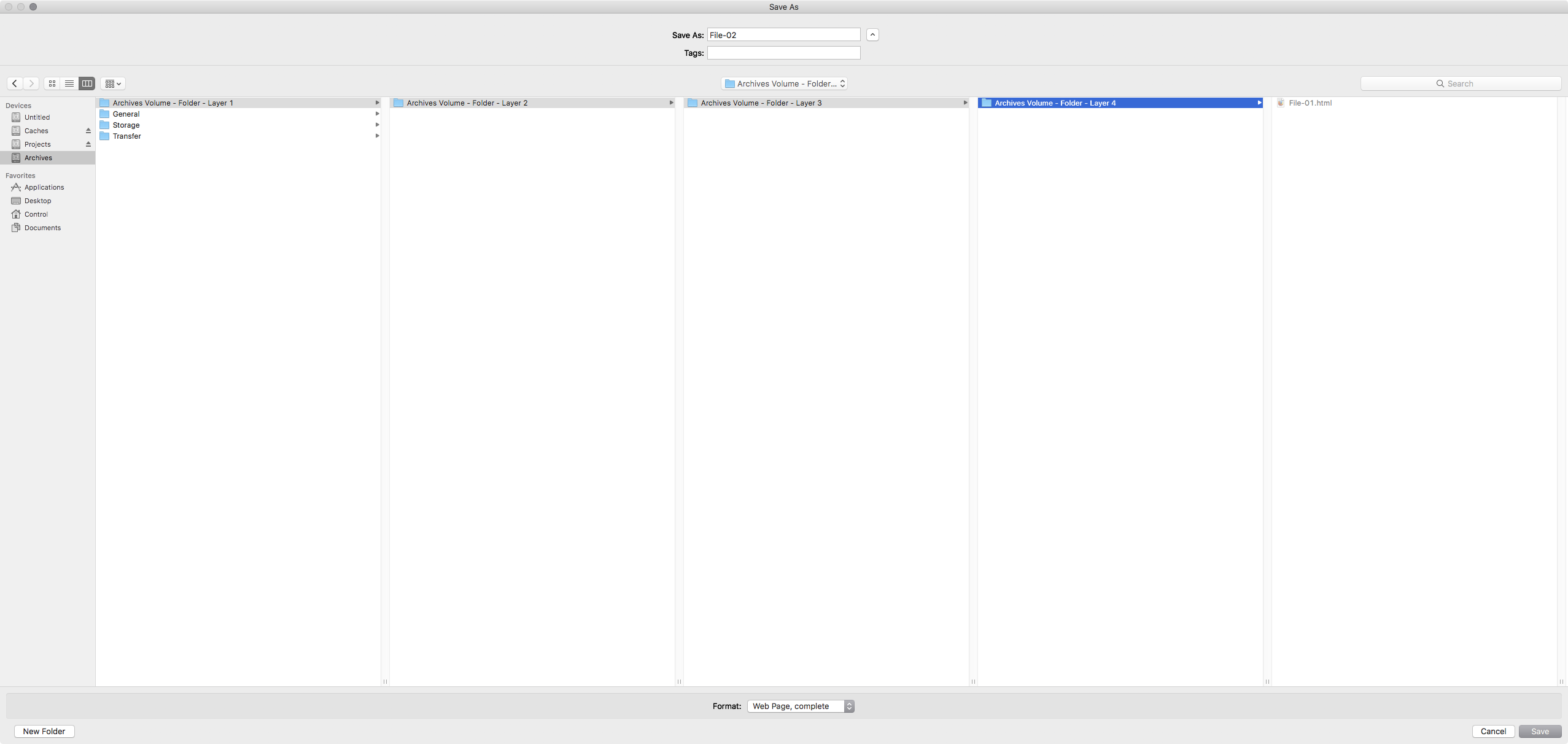Click the Storage folder icon

(x=104, y=125)
